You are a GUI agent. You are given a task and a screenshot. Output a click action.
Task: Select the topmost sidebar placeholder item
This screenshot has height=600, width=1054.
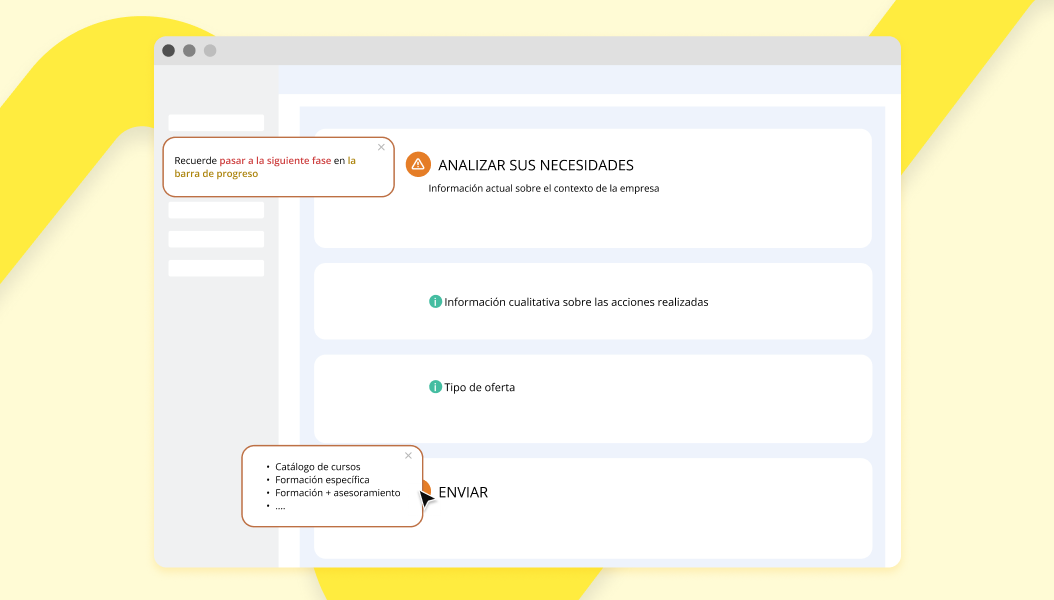coord(216,122)
